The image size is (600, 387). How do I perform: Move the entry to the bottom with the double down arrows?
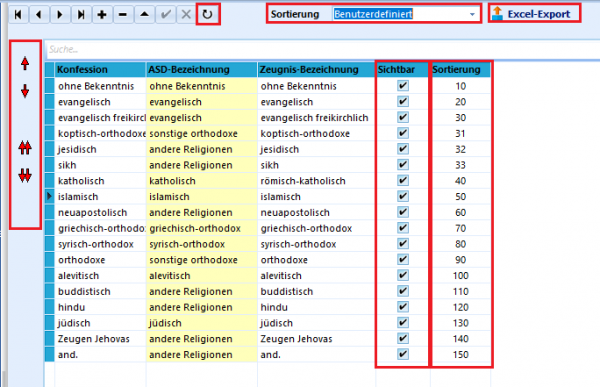tap(25, 176)
